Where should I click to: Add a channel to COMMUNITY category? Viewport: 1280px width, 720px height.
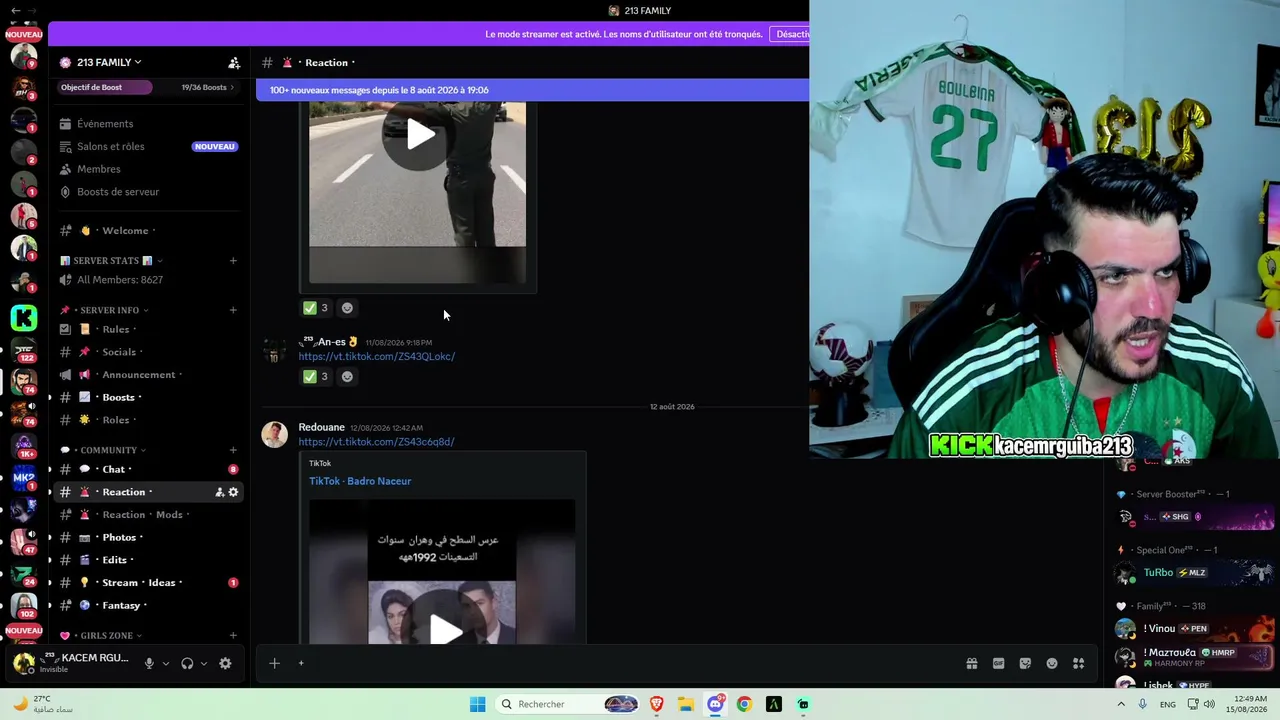pyautogui.click(x=233, y=450)
